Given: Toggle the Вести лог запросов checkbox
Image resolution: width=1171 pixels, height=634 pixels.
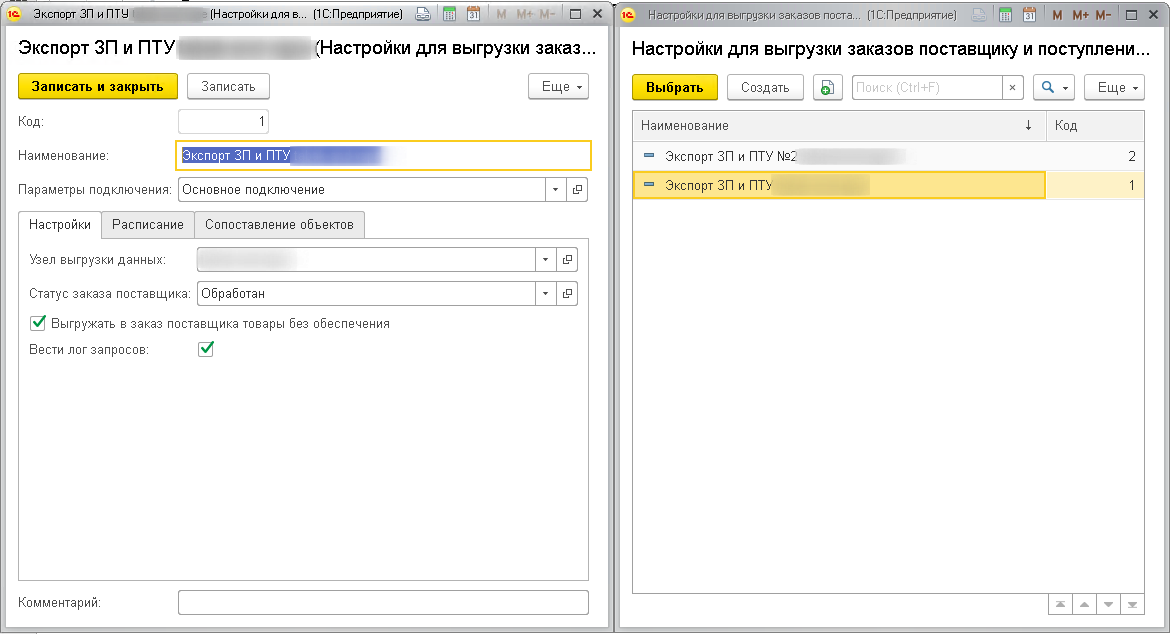Looking at the screenshot, I should (206, 349).
